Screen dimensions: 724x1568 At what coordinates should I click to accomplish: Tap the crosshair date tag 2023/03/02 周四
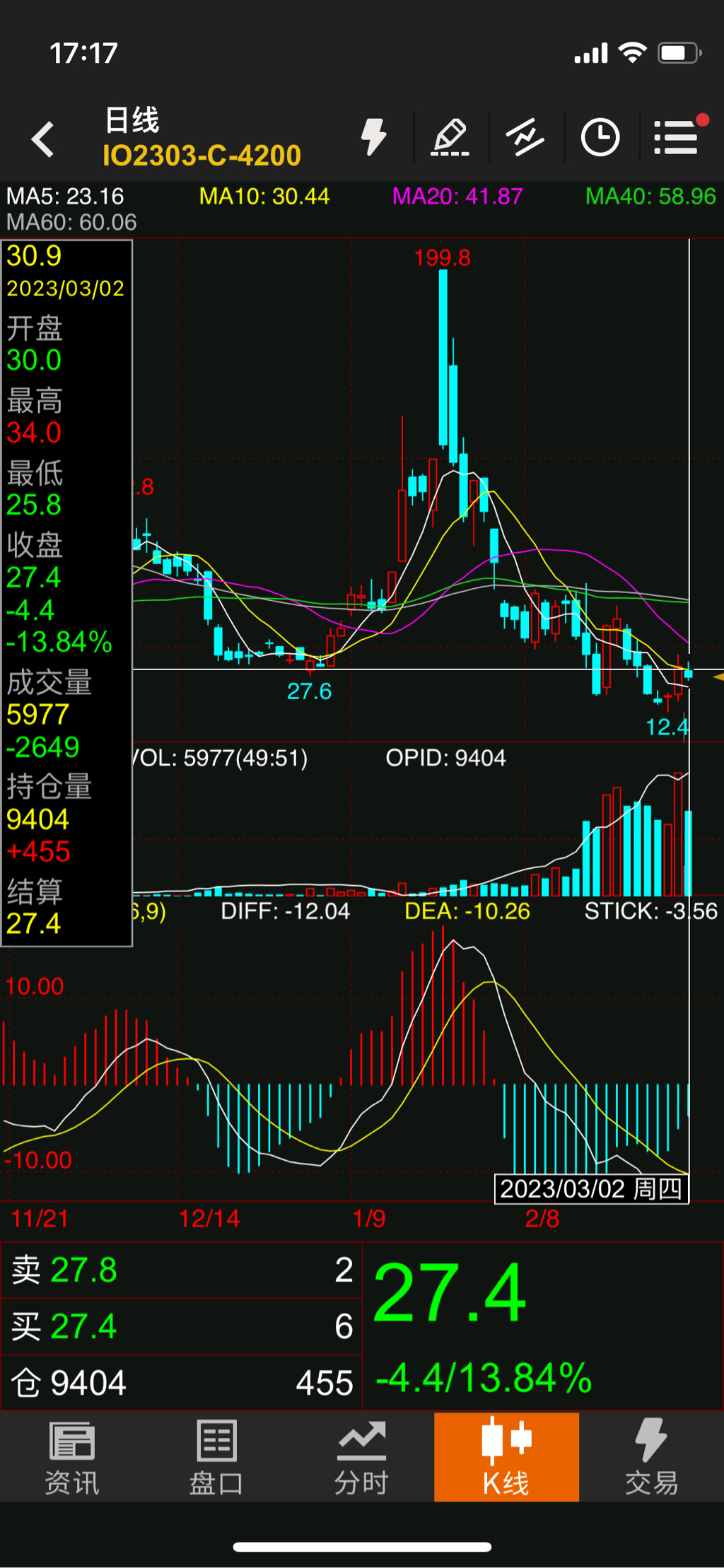click(x=591, y=1188)
